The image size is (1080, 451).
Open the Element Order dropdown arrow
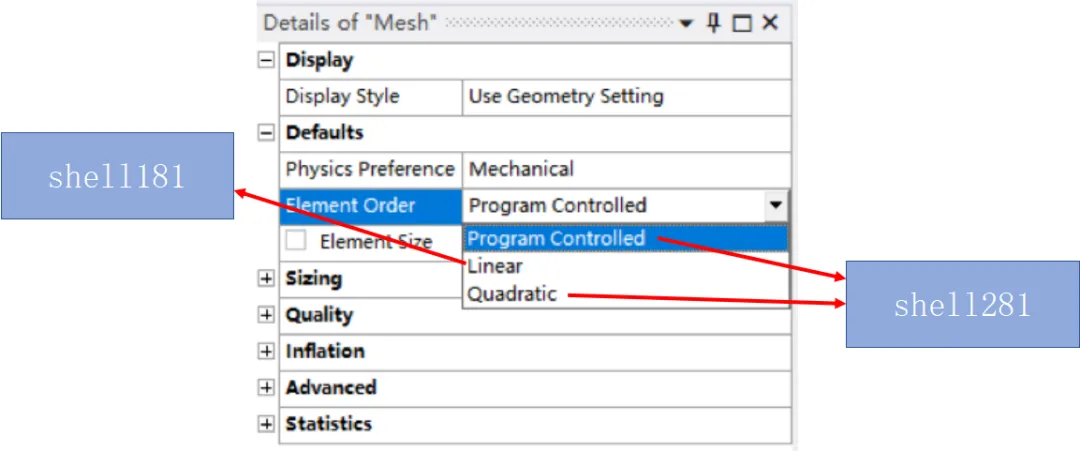(x=776, y=205)
